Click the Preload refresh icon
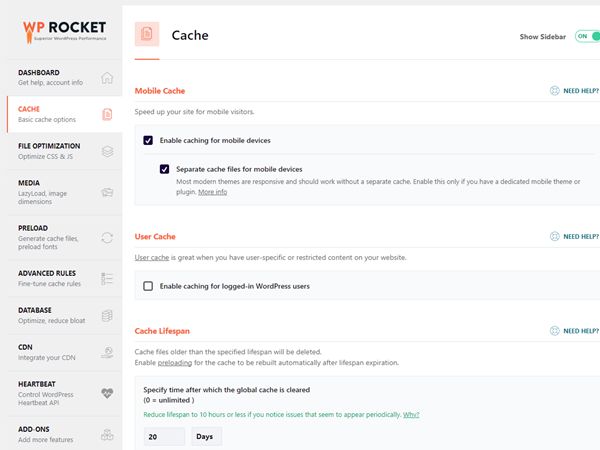600x450 pixels. tap(107, 238)
